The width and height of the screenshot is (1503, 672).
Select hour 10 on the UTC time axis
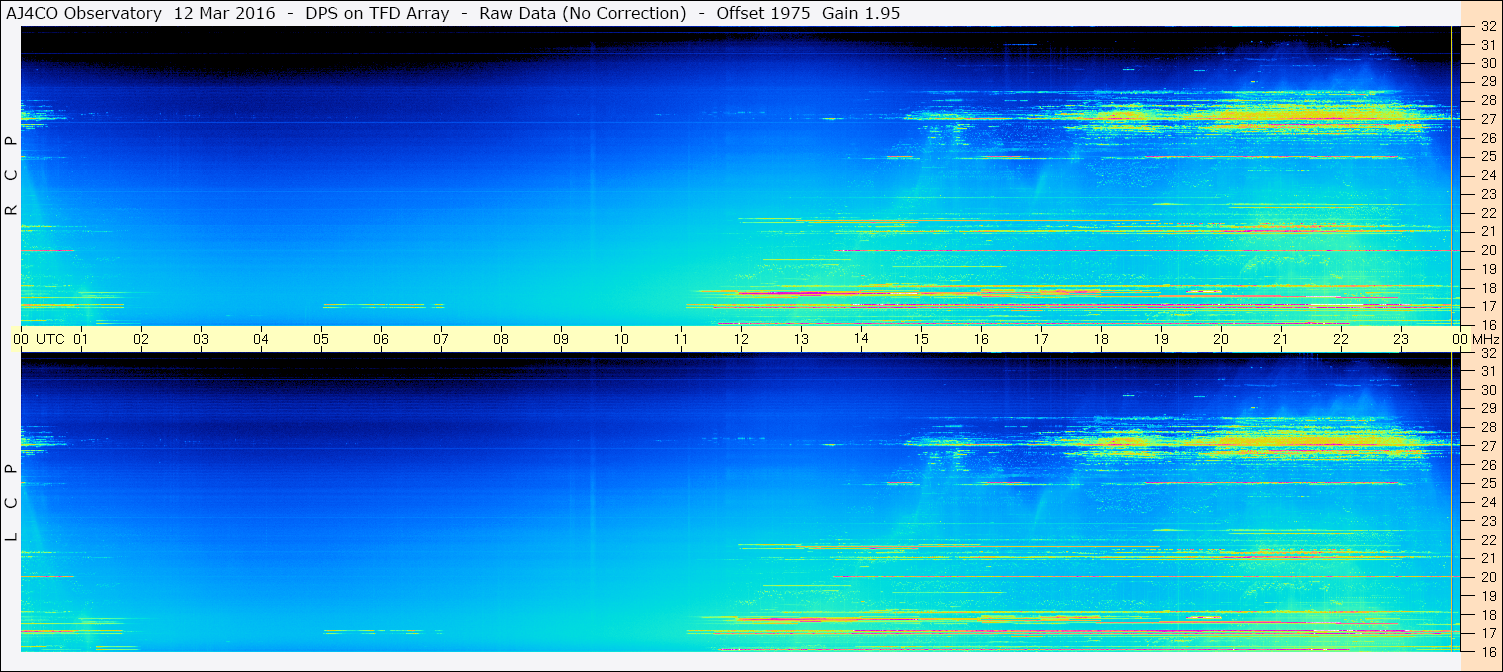[x=621, y=339]
